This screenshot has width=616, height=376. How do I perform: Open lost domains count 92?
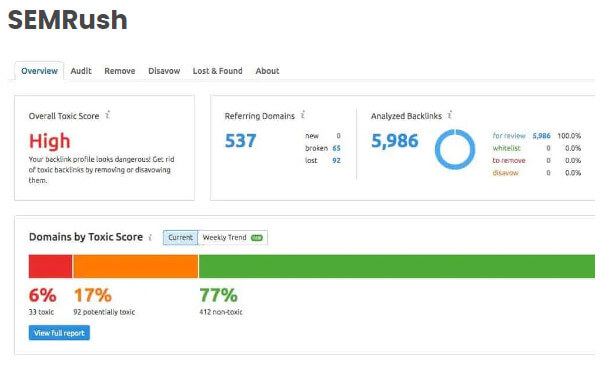tap(336, 160)
